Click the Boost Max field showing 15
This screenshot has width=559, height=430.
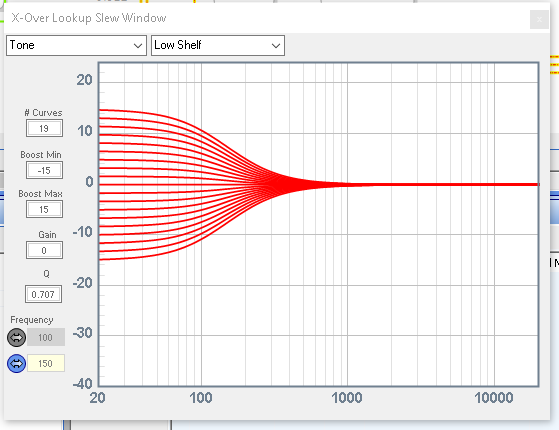pyautogui.click(x=44, y=209)
